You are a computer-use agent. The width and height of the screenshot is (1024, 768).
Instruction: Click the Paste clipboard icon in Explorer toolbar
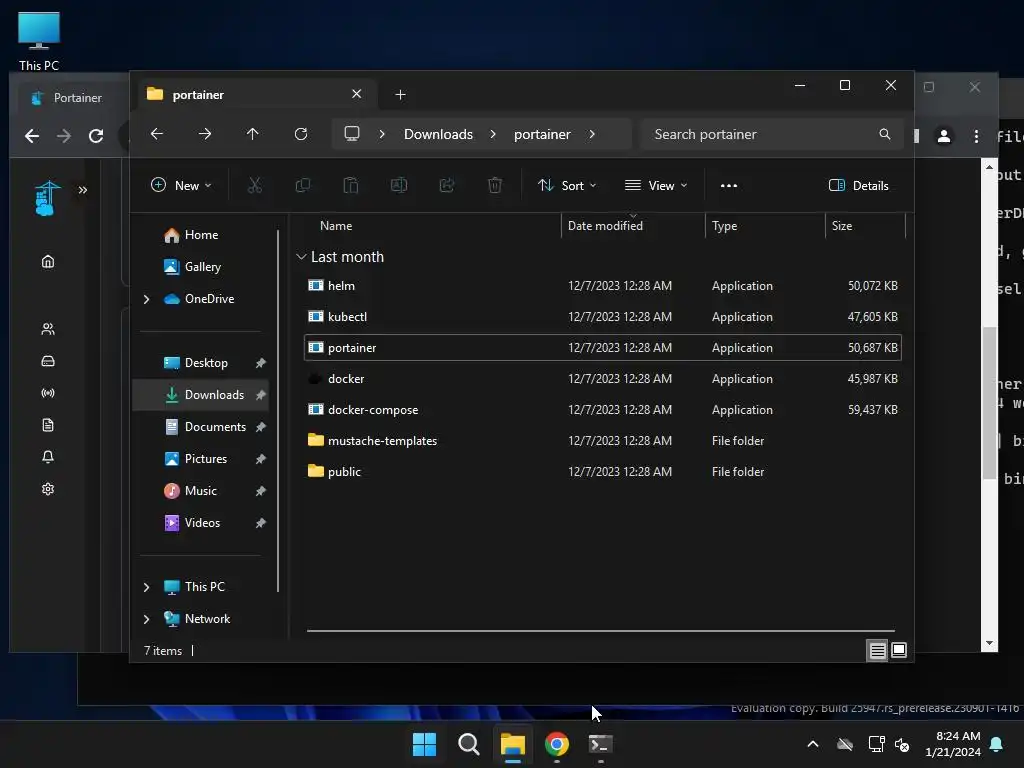351,185
